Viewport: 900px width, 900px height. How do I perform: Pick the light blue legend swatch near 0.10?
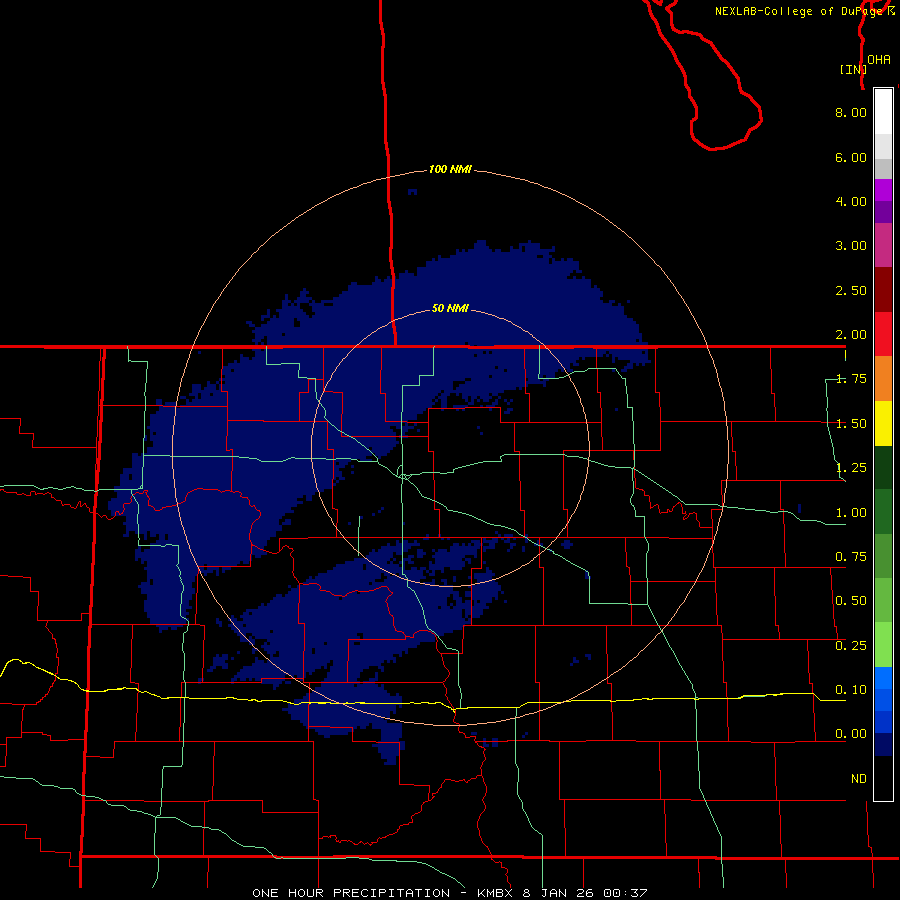click(x=883, y=678)
